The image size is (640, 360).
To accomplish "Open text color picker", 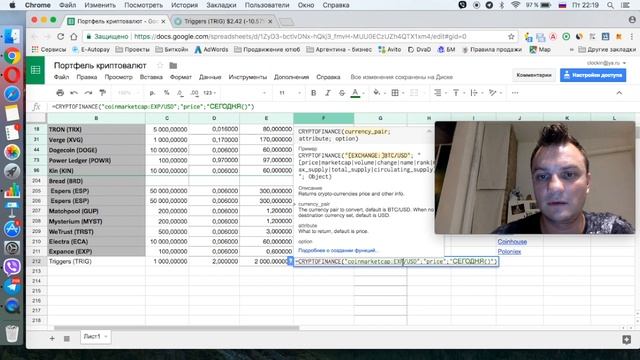I will pos(356,93).
